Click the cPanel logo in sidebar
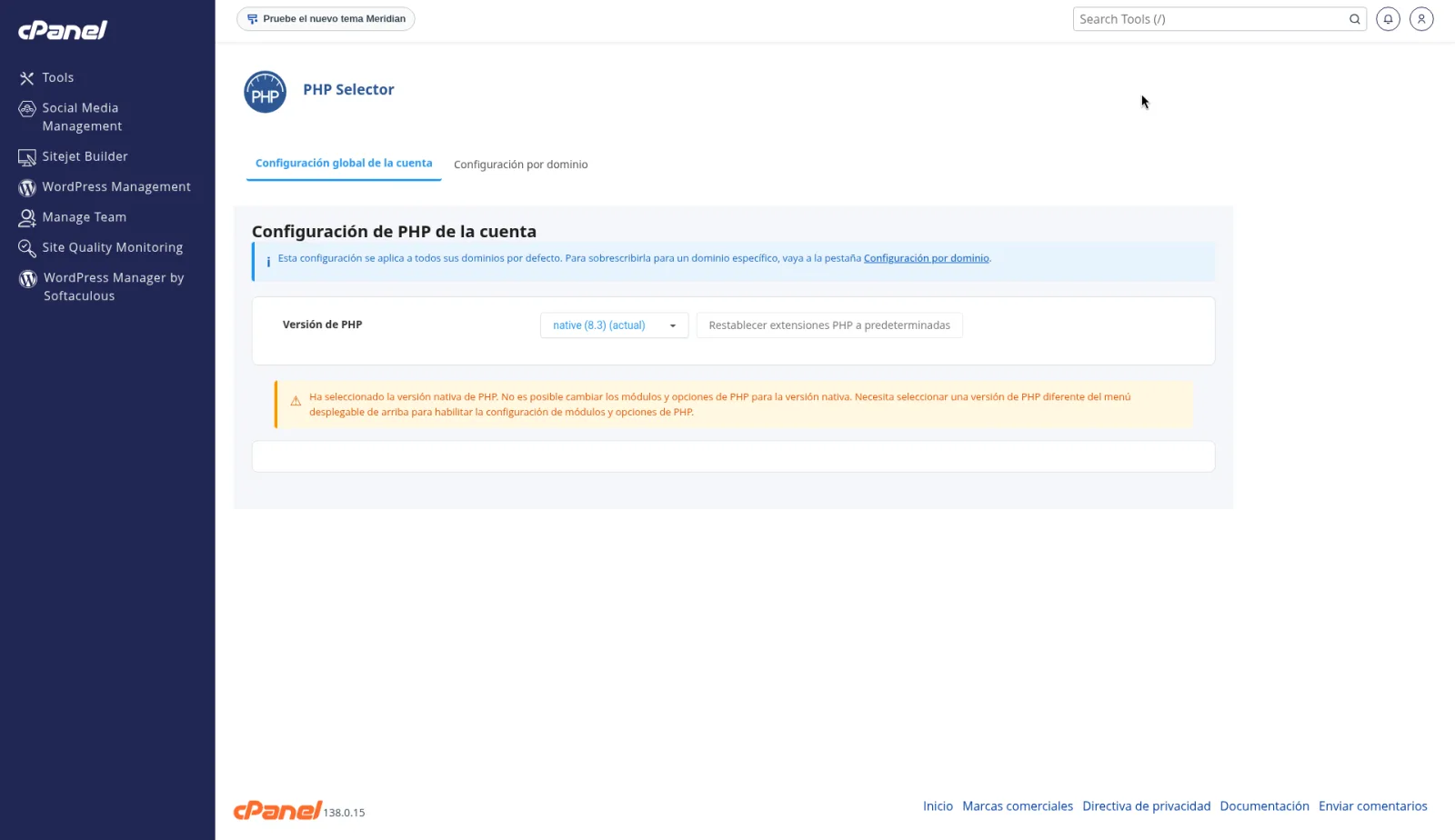Viewport: 1455px width, 840px height. [x=63, y=30]
